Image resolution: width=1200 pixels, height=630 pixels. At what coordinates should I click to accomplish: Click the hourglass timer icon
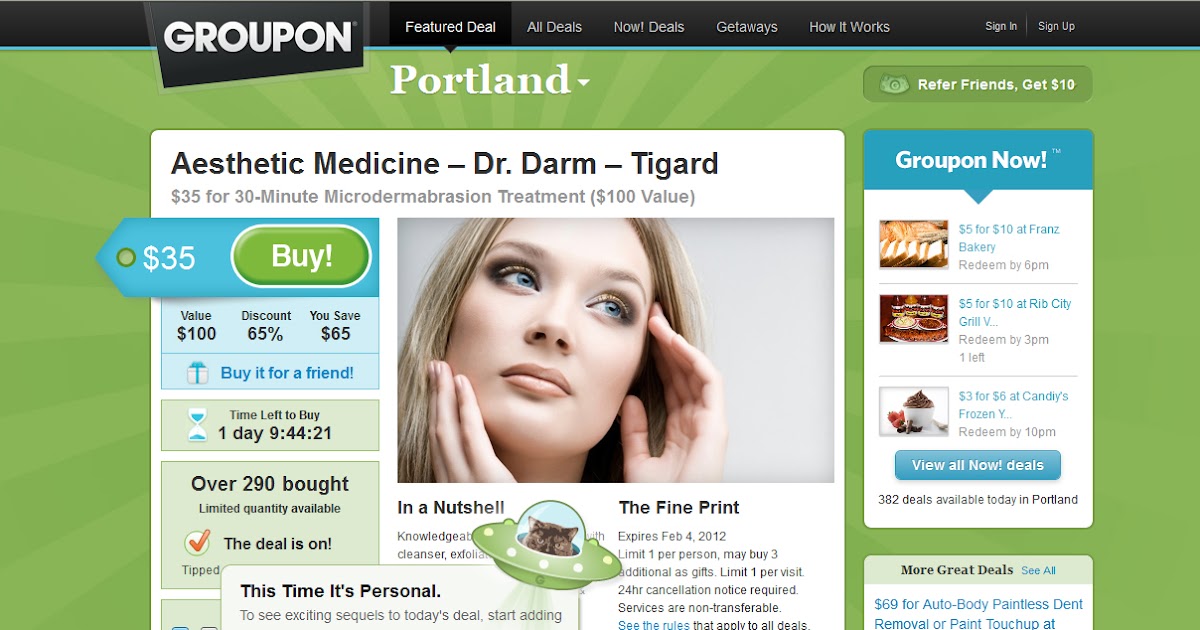point(198,425)
